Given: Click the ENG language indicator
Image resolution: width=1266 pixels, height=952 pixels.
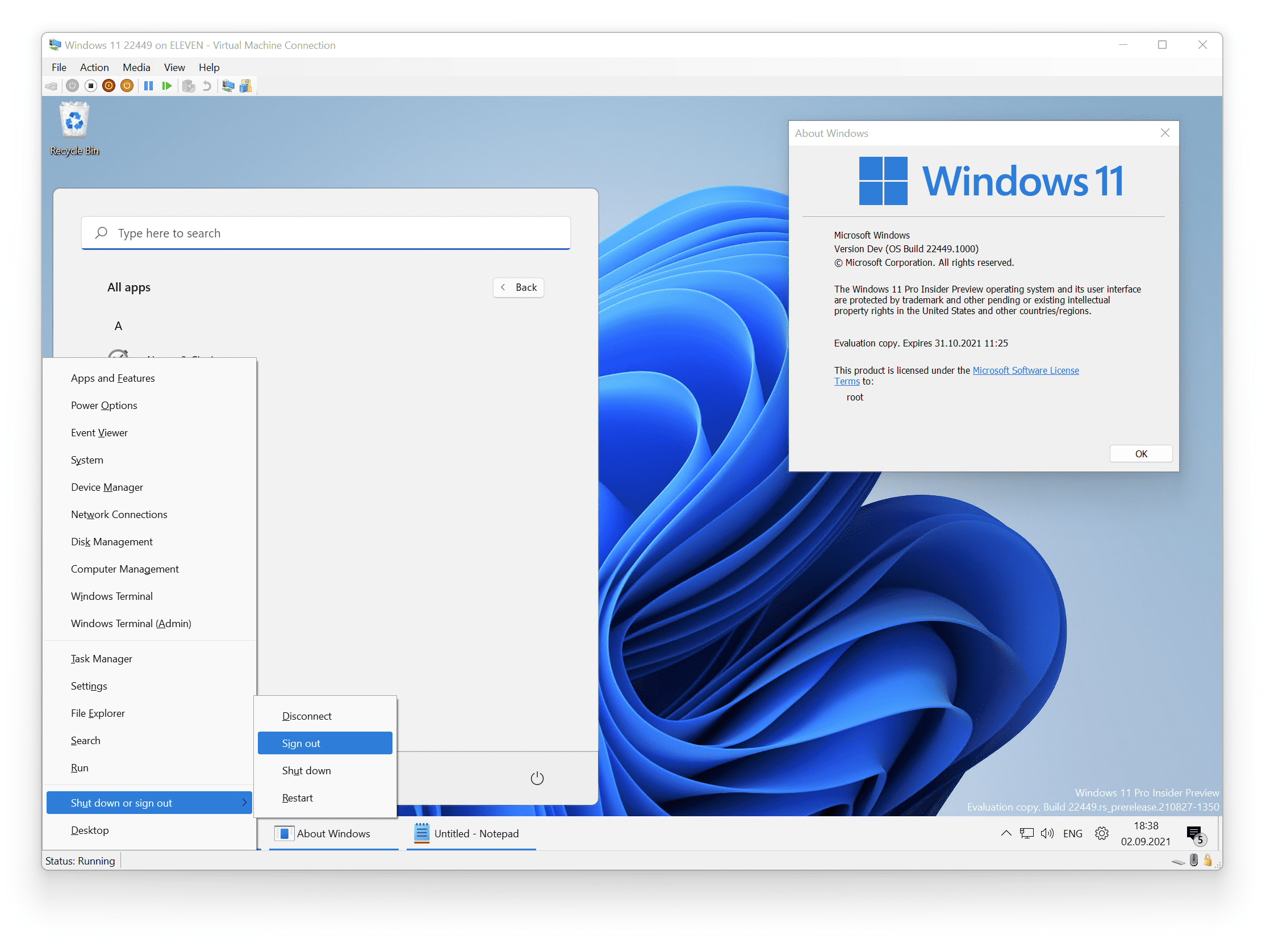Looking at the screenshot, I should pyautogui.click(x=1073, y=834).
